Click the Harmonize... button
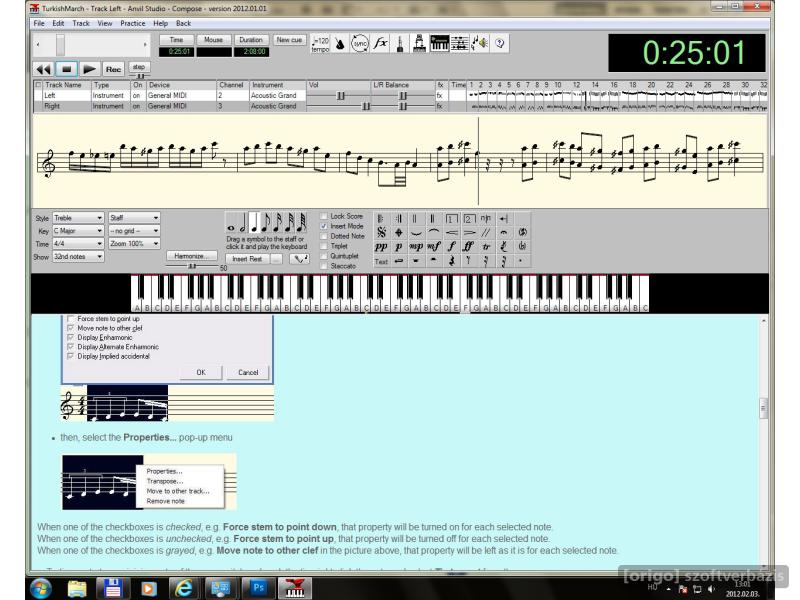The height and width of the screenshot is (600, 800). tap(191, 256)
